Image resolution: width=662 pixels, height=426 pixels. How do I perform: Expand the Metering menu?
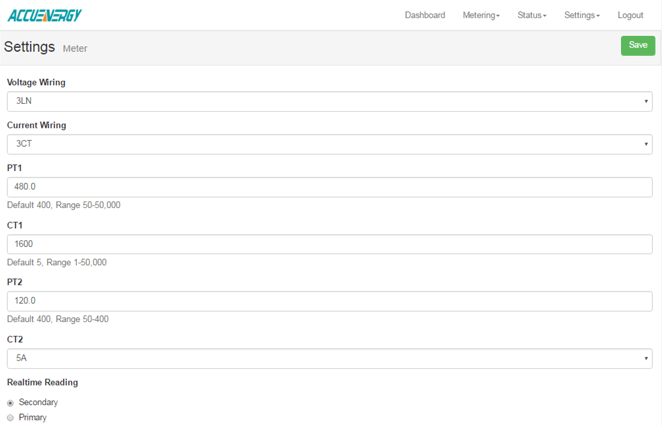click(x=481, y=16)
